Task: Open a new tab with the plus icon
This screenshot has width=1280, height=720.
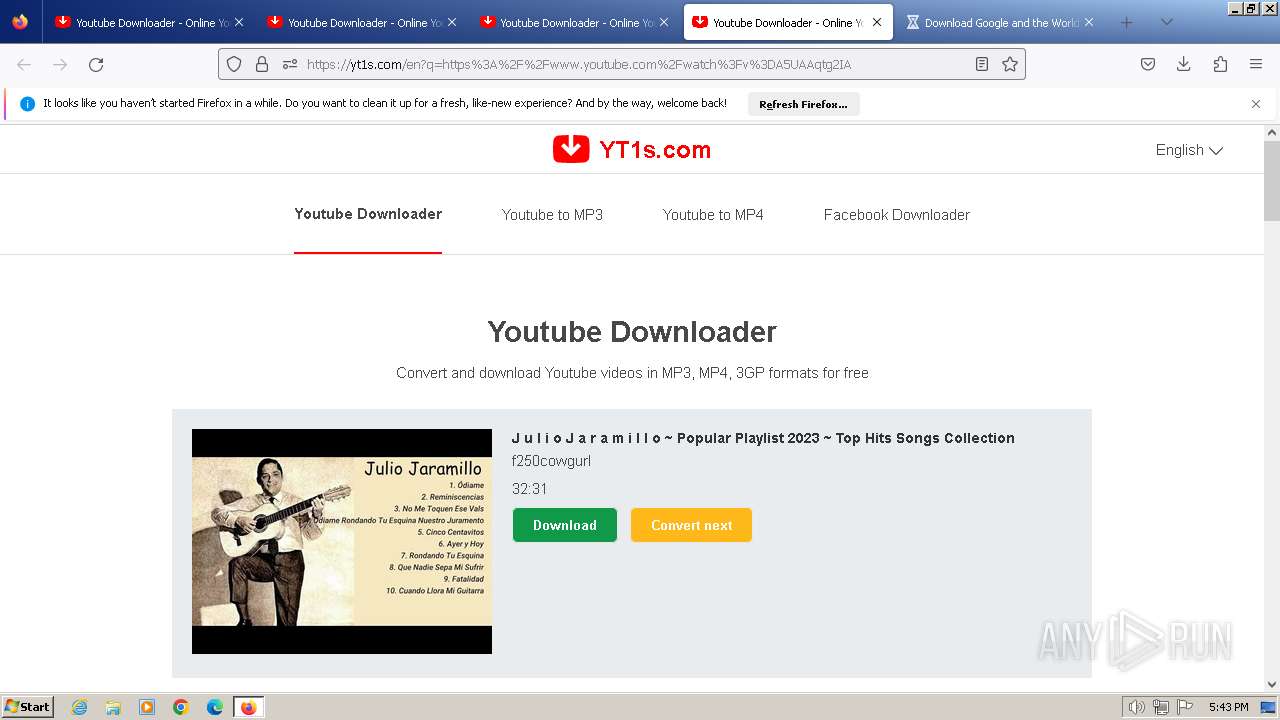Action: (x=1127, y=22)
